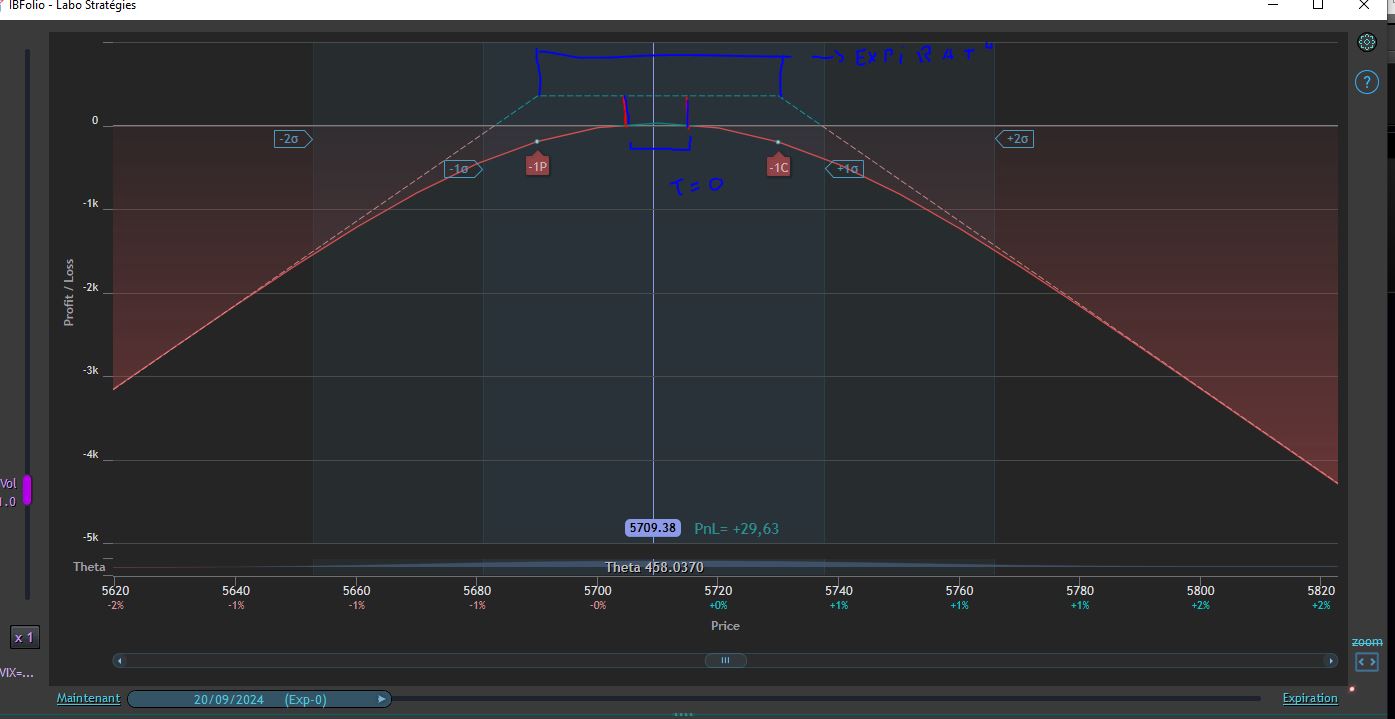Viewport: 1395px width, 719px height.
Task: Click the purple Vol slider handle
Action: (28, 490)
